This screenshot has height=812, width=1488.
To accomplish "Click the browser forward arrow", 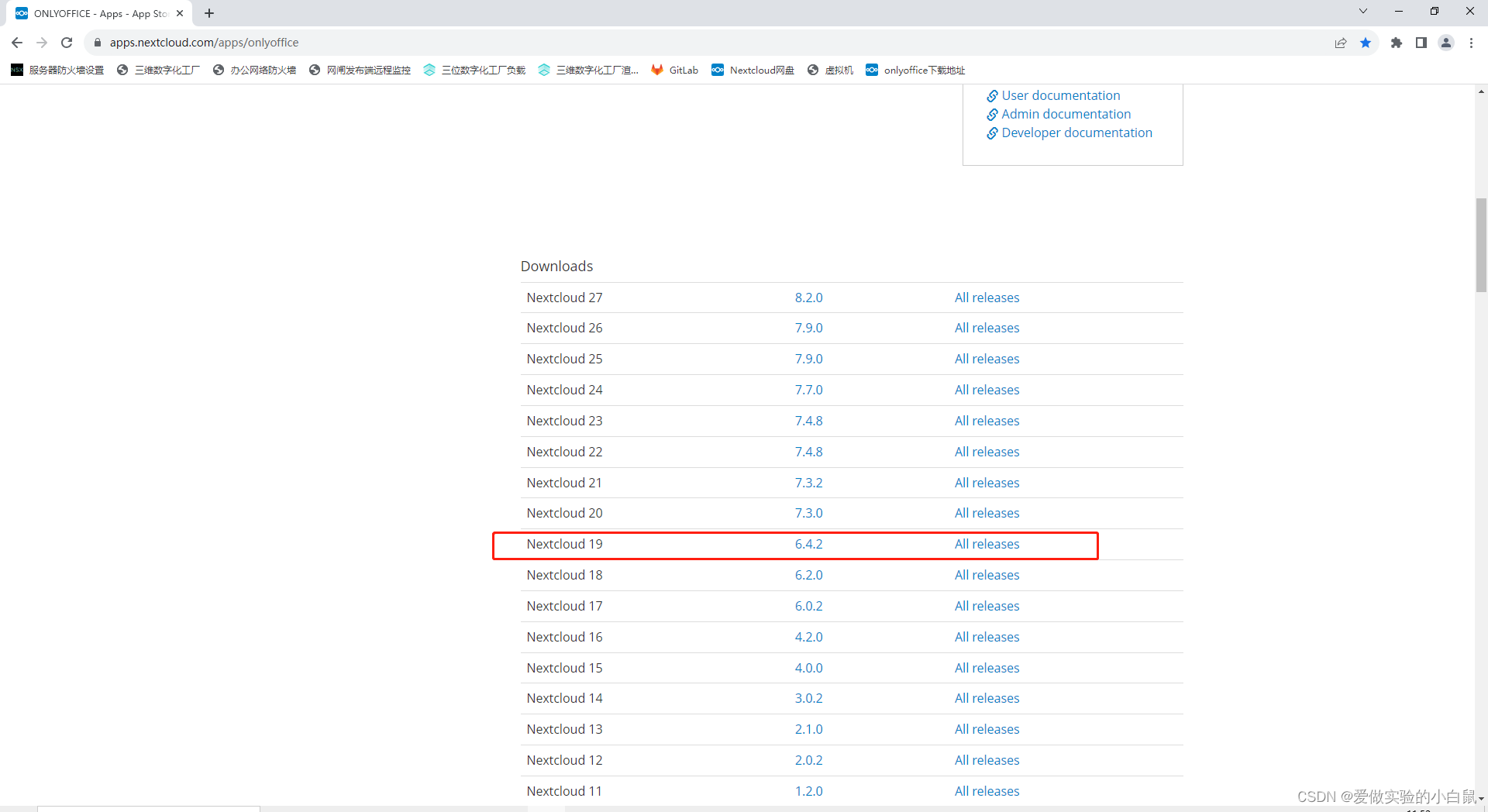I will click(x=42, y=43).
